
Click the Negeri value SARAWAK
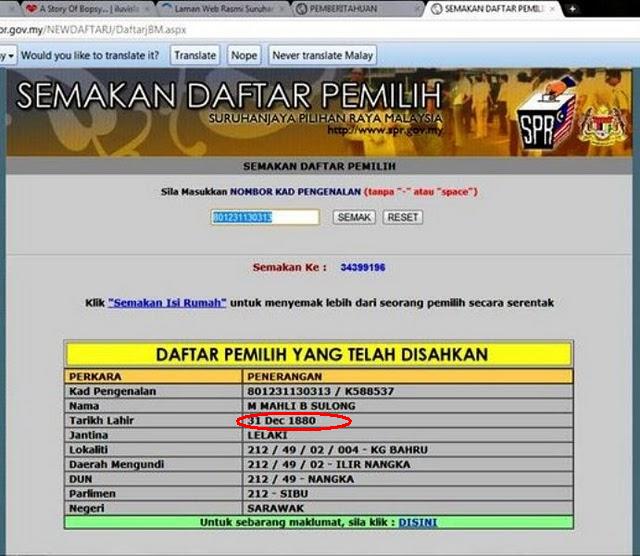[276, 508]
